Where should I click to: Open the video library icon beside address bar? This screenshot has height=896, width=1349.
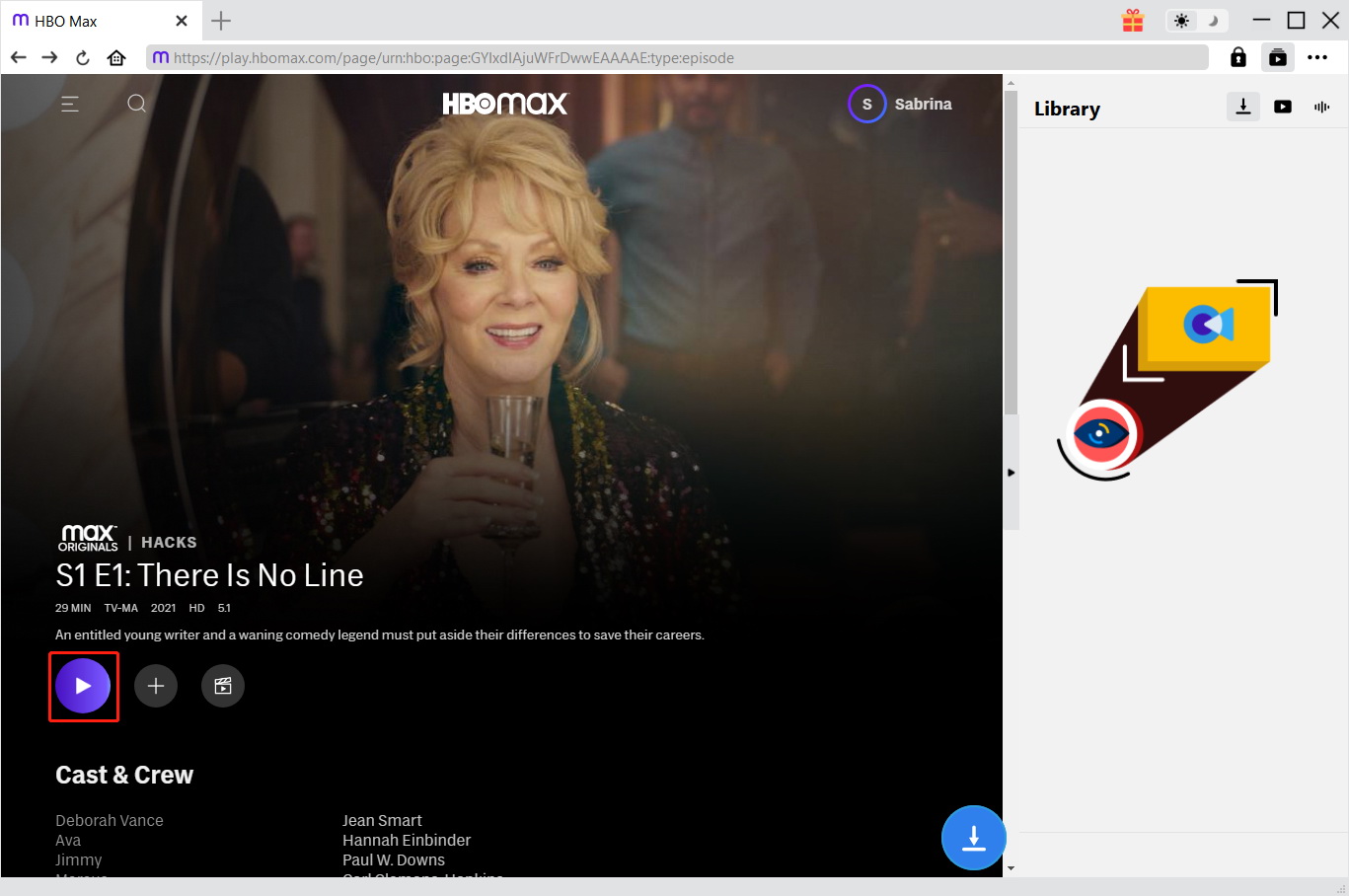tap(1278, 57)
